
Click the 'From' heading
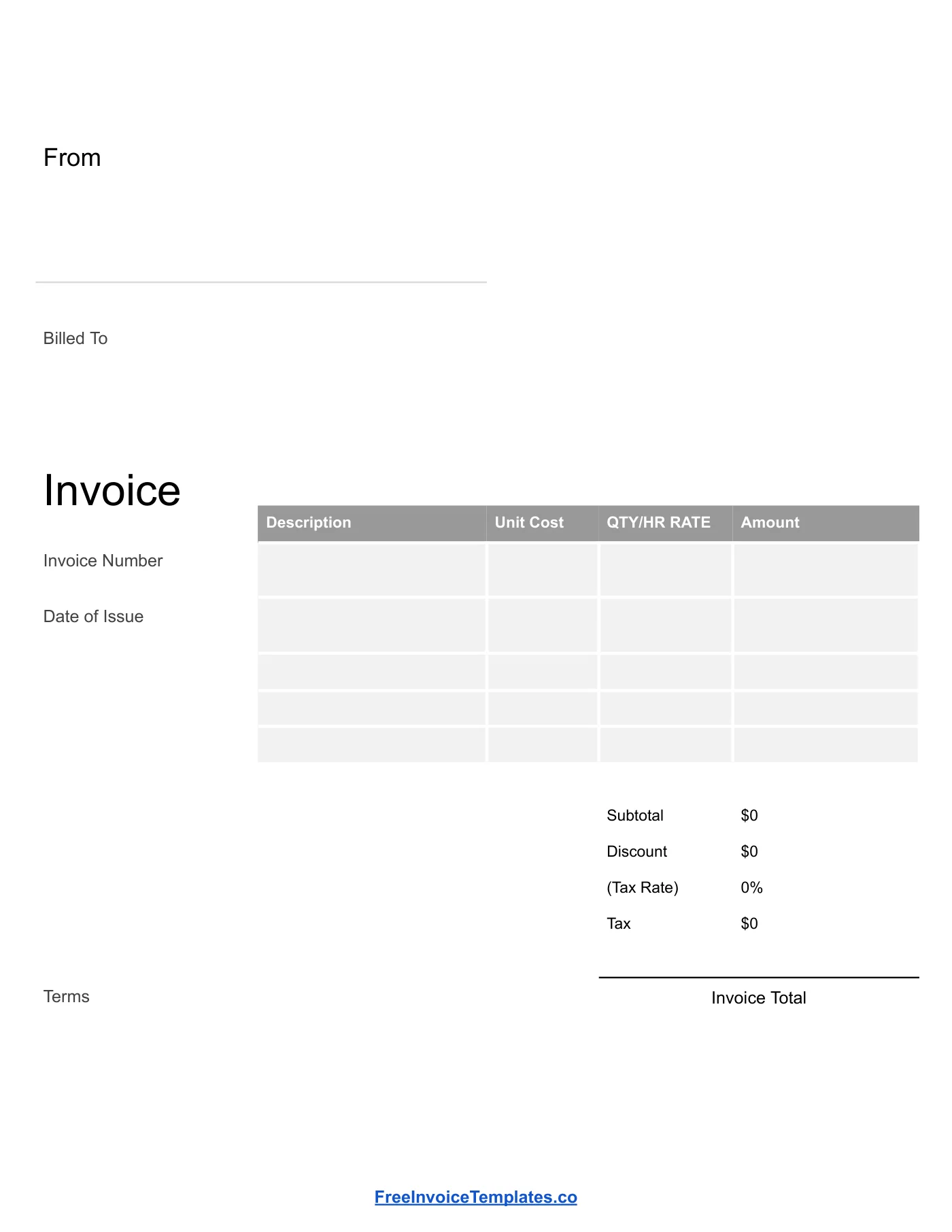coord(72,158)
